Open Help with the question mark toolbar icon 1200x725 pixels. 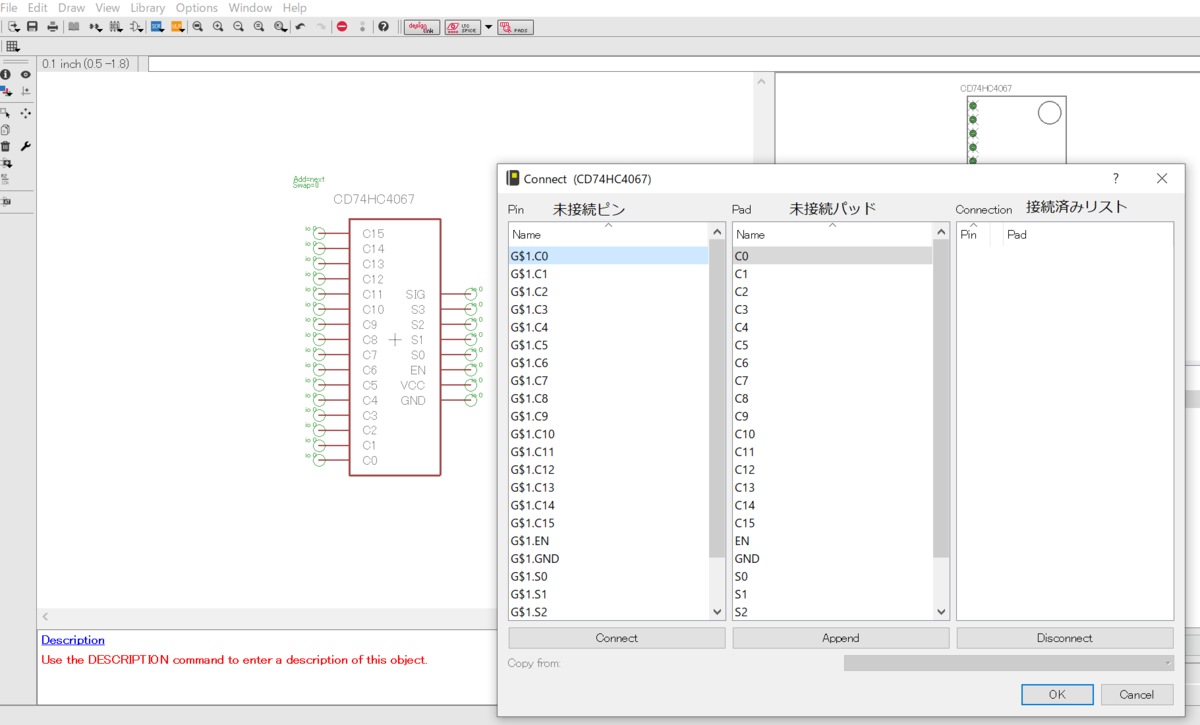[383, 27]
